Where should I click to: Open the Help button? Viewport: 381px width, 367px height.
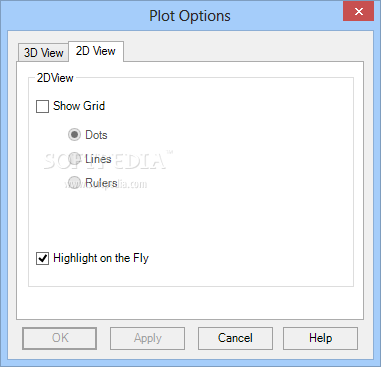pos(320,338)
